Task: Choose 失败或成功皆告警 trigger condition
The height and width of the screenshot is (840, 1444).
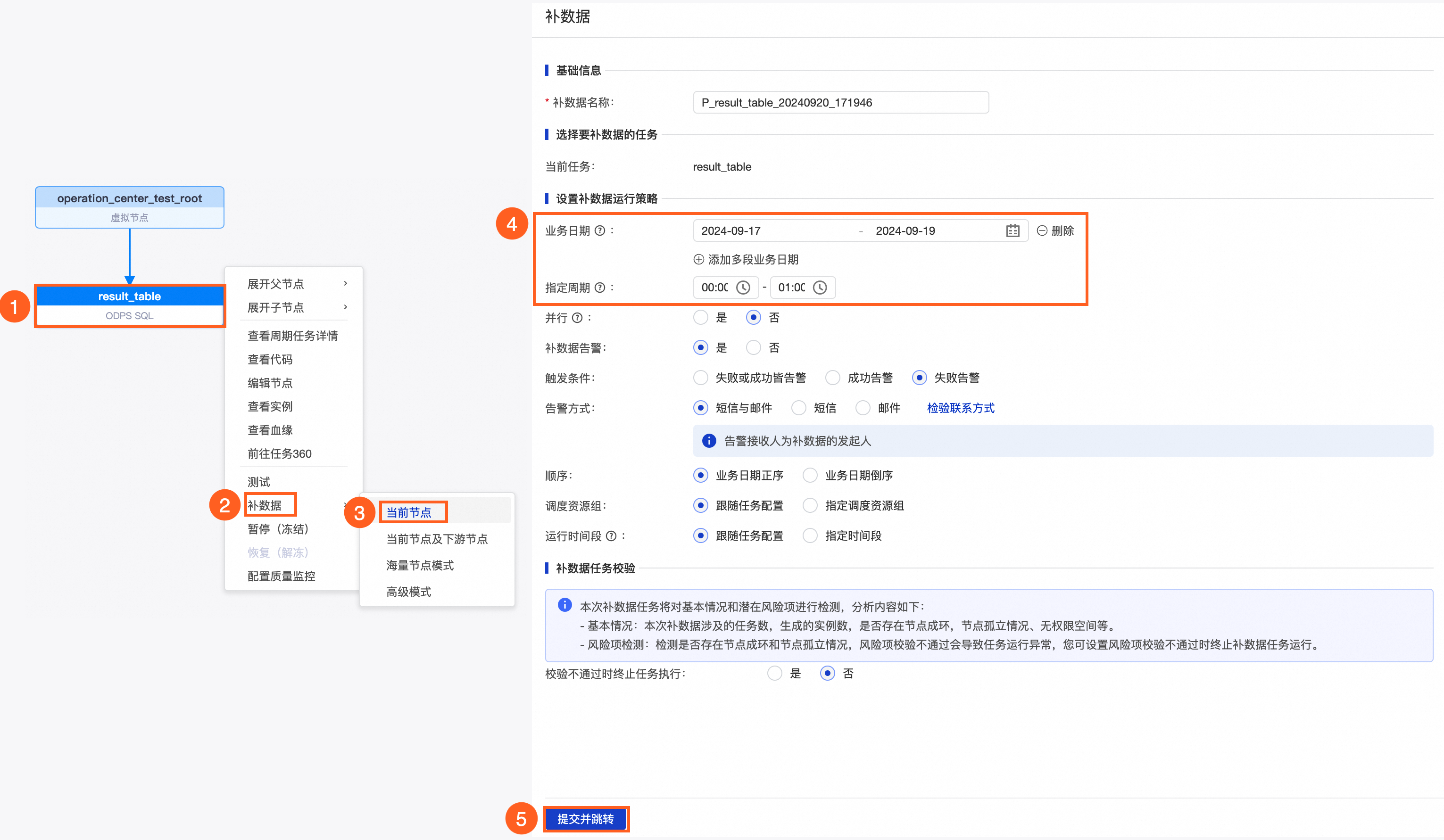Action: (x=700, y=378)
